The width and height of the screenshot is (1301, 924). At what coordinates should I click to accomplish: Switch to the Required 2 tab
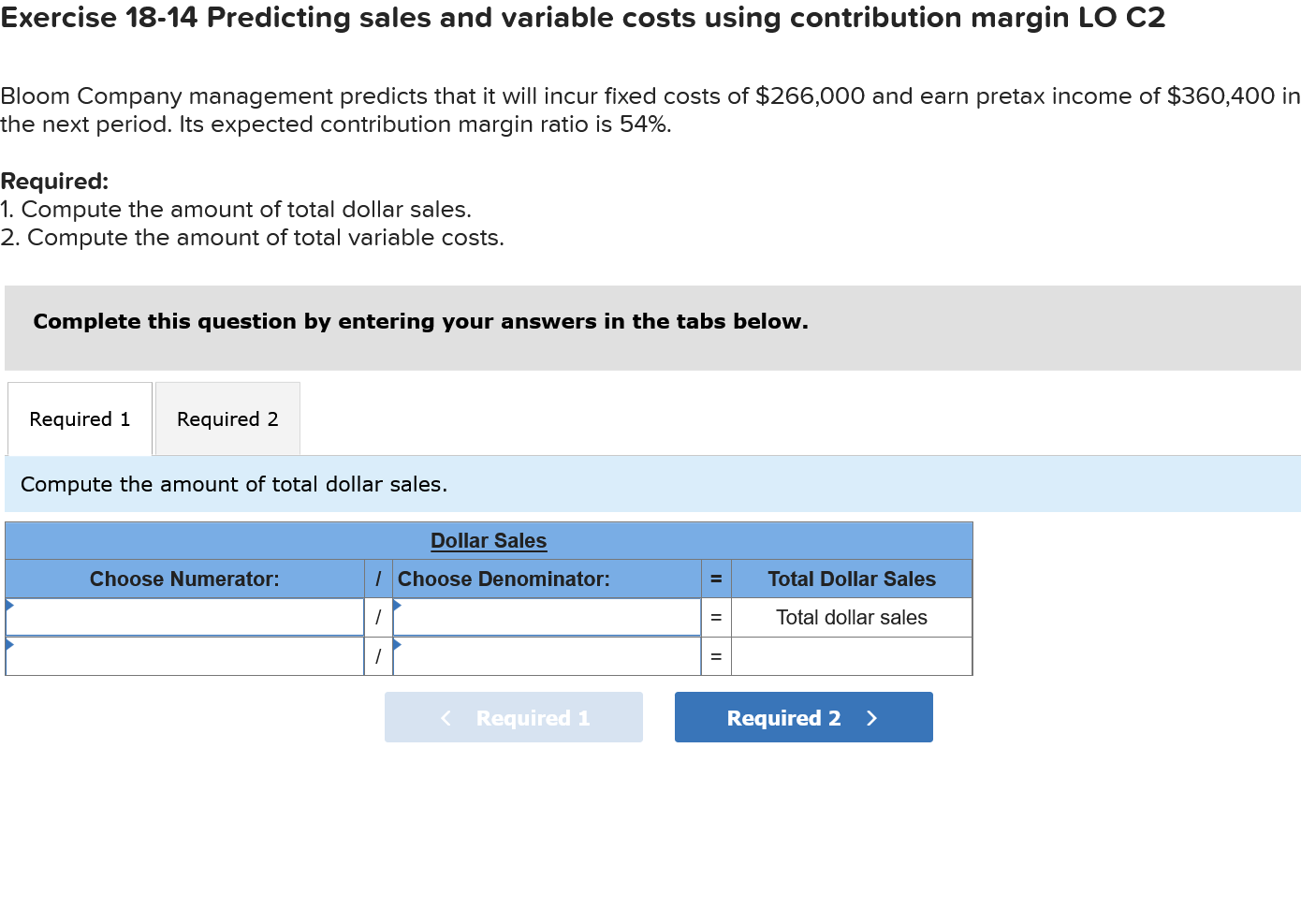click(x=227, y=418)
